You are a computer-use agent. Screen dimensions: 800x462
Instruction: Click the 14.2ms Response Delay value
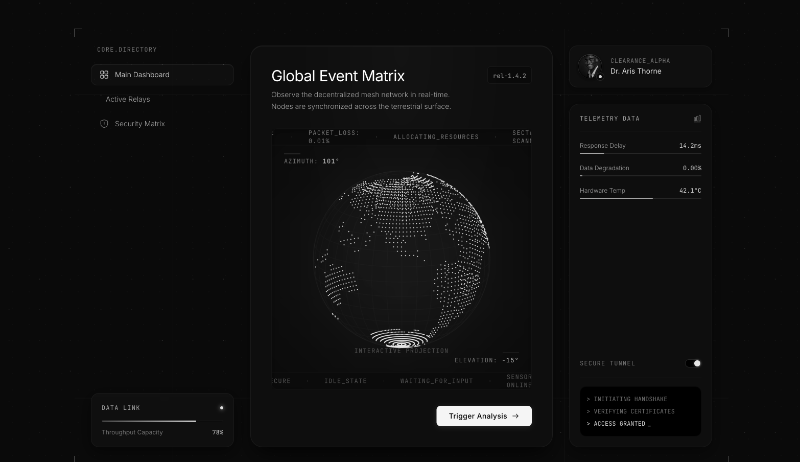click(690, 146)
